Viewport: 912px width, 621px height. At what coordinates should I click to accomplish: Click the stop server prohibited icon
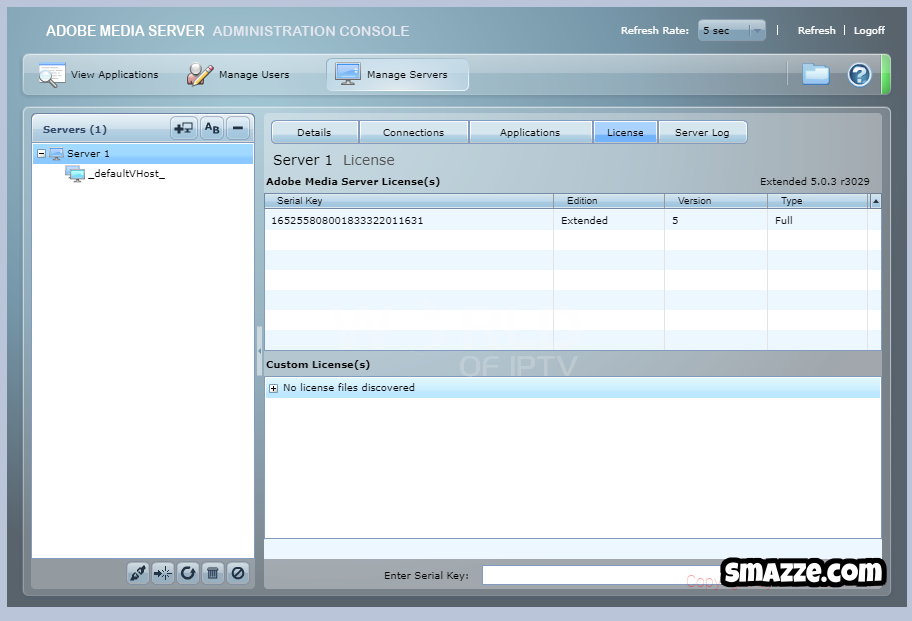[x=238, y=573]
